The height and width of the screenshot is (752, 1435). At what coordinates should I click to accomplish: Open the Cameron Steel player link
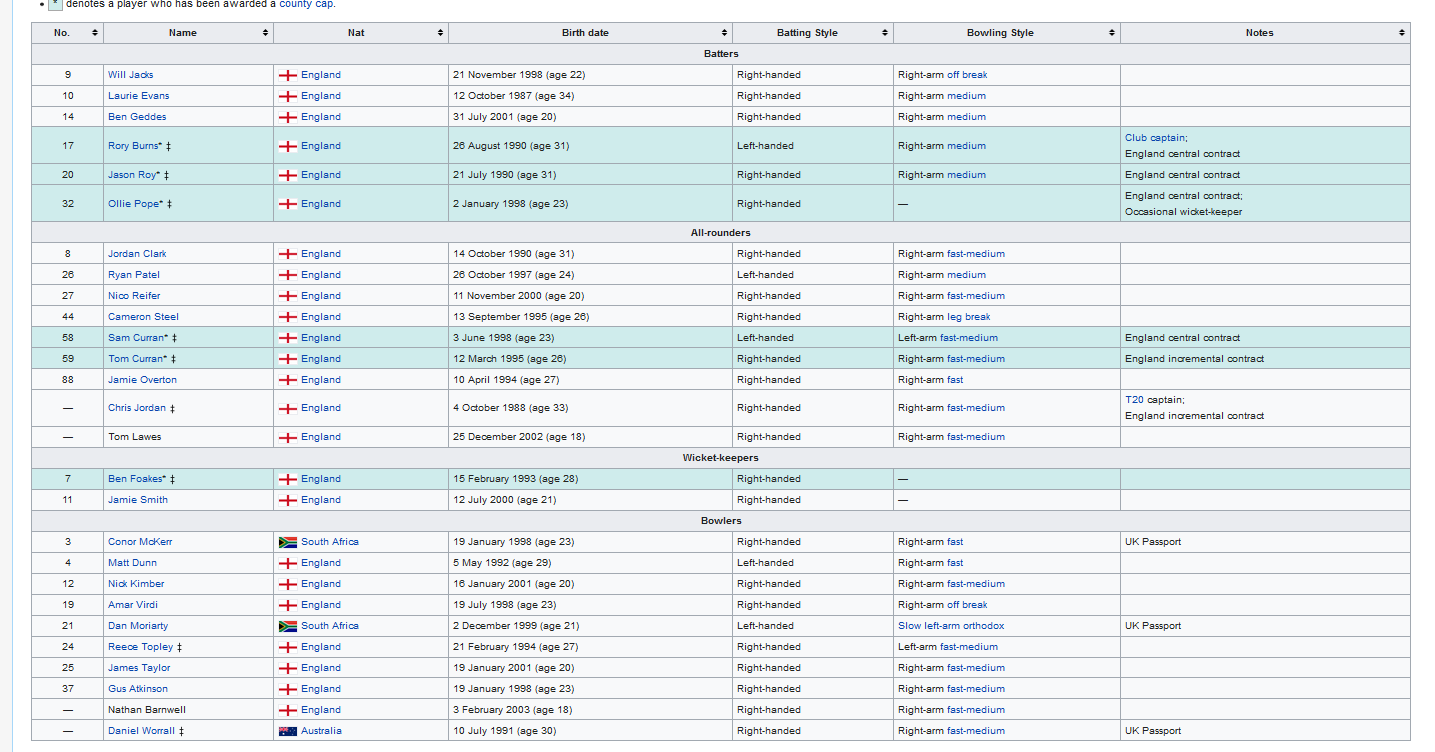[143, 317]
